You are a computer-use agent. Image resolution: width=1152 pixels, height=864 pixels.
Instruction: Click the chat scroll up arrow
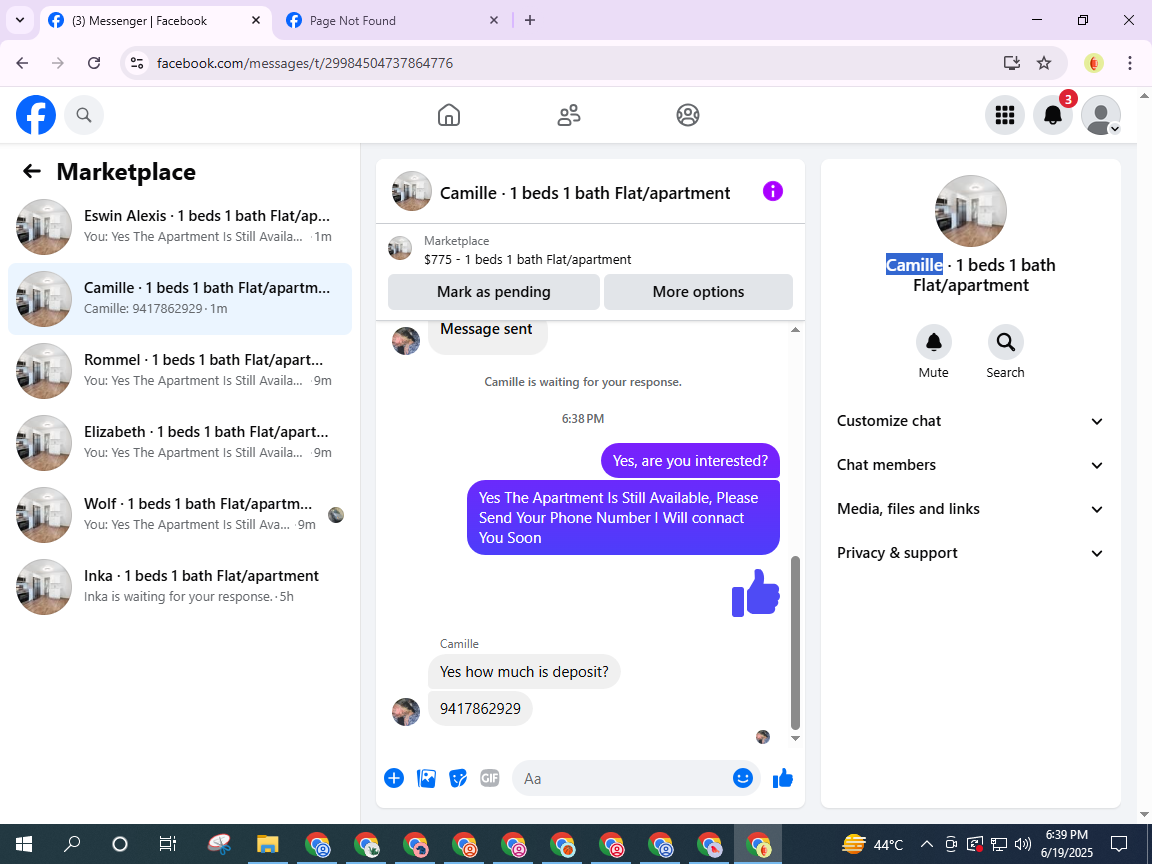click(x=795, y=330)
